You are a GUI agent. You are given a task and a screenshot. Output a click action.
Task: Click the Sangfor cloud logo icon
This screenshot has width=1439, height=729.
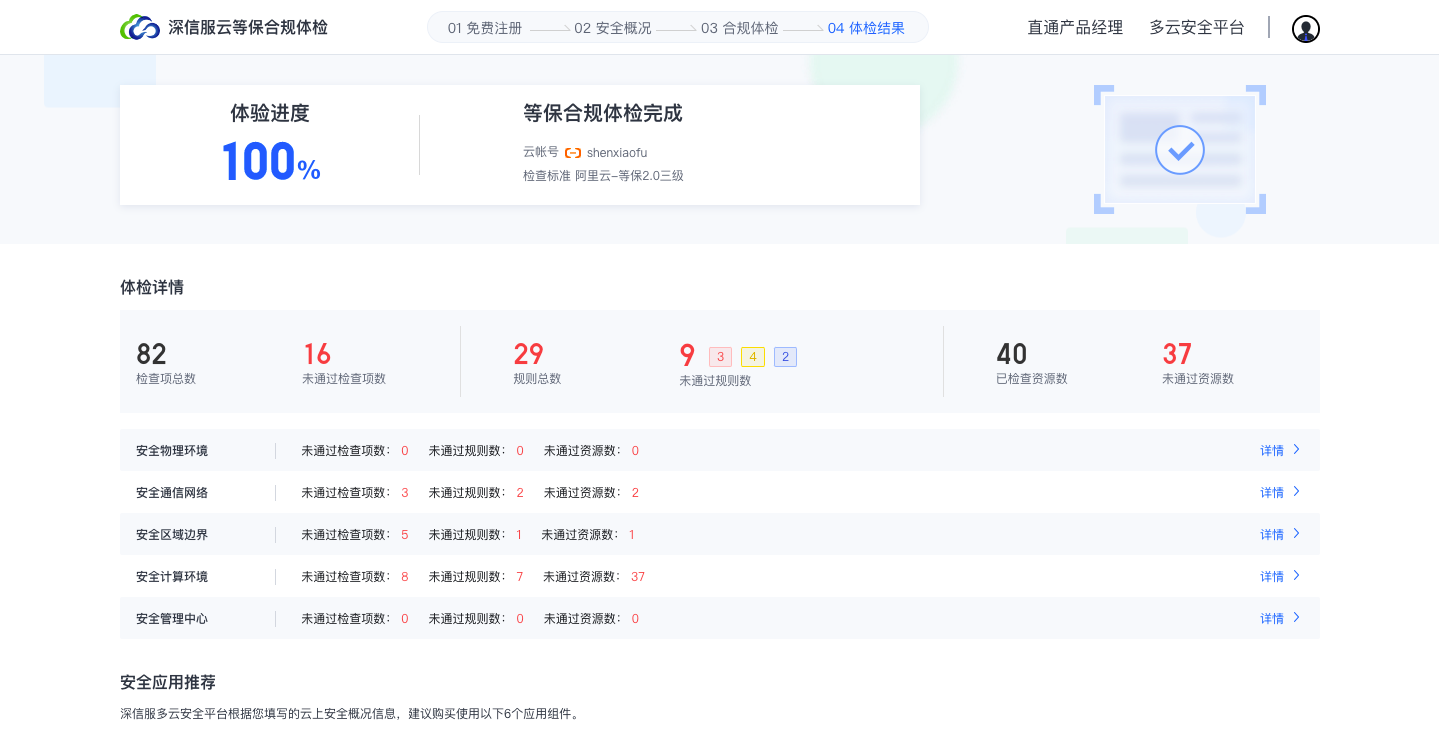[x=140, y=28]
